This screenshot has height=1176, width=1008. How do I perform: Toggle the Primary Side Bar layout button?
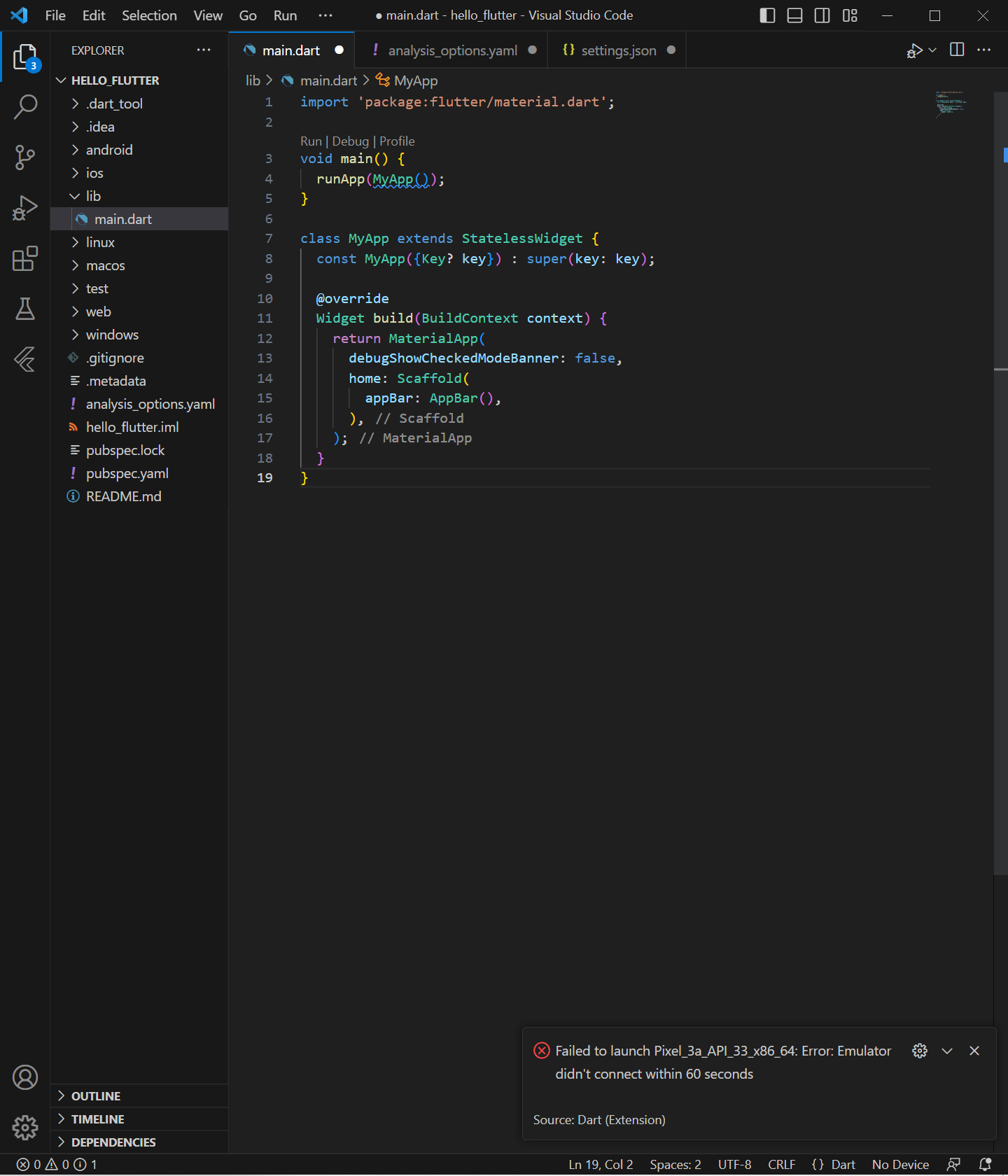click(767, 15)
